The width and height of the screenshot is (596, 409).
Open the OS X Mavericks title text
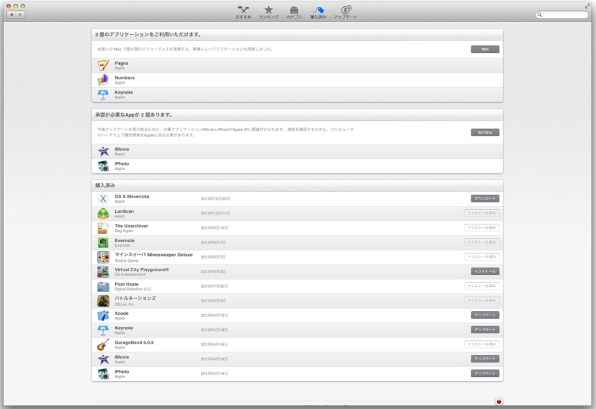[x=132, y=197]
